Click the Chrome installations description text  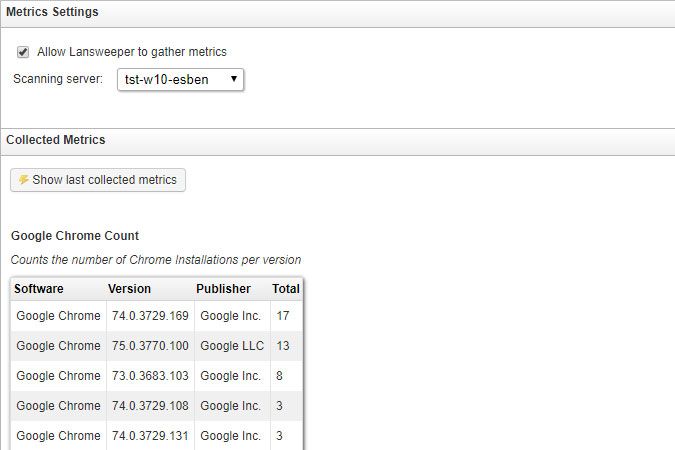tap(156, 260)
